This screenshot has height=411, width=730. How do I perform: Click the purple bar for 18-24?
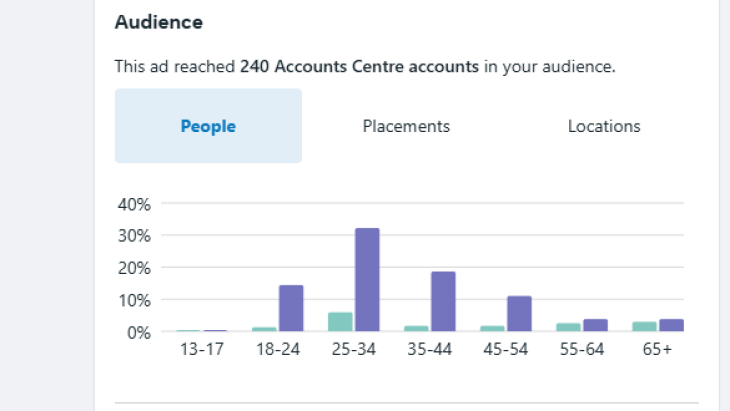(291, 308)
